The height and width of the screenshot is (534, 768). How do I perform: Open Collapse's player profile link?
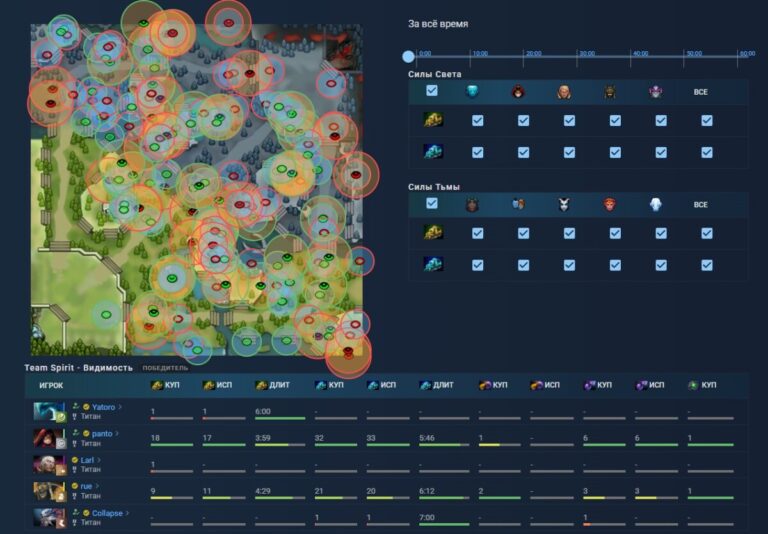tap(107, 513)
